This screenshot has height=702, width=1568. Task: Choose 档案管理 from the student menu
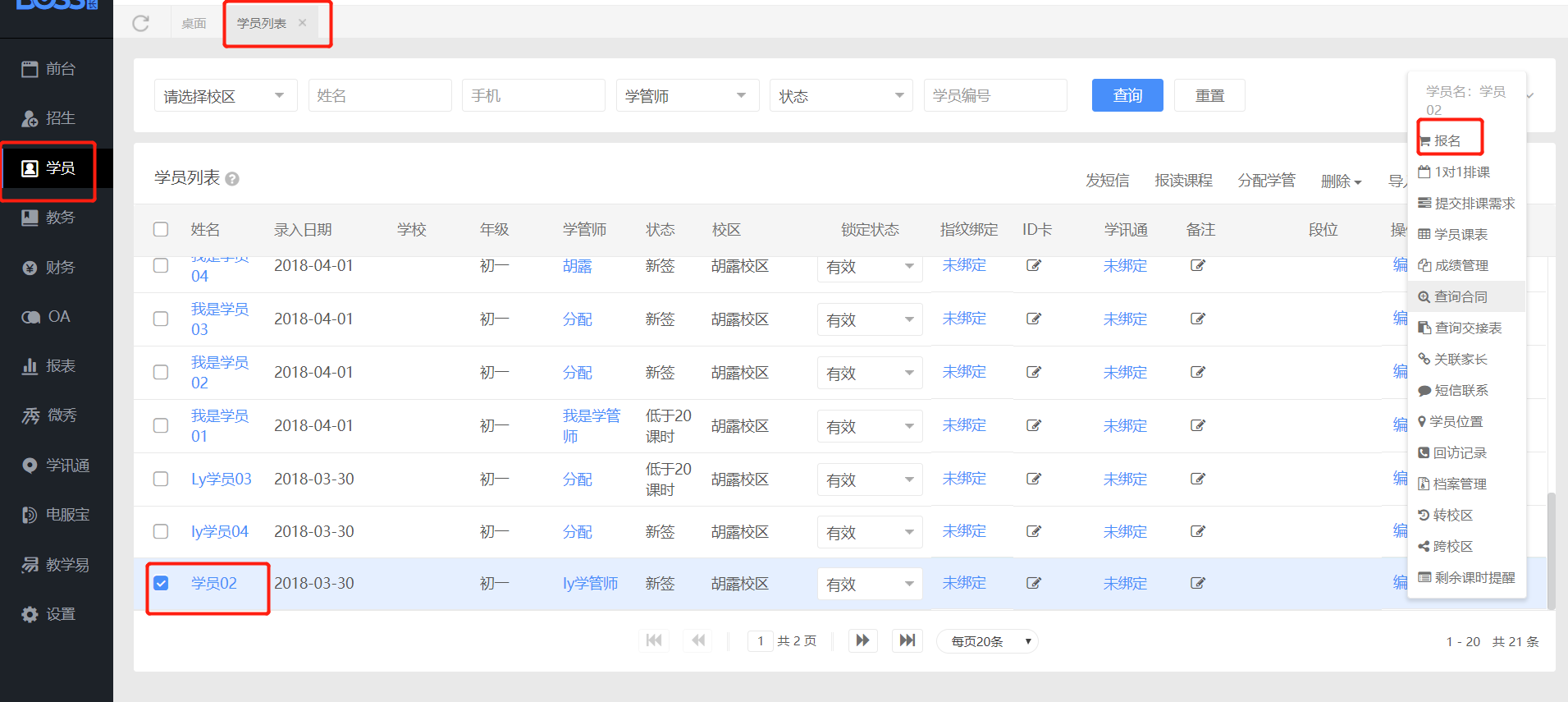click(1452, 484)
